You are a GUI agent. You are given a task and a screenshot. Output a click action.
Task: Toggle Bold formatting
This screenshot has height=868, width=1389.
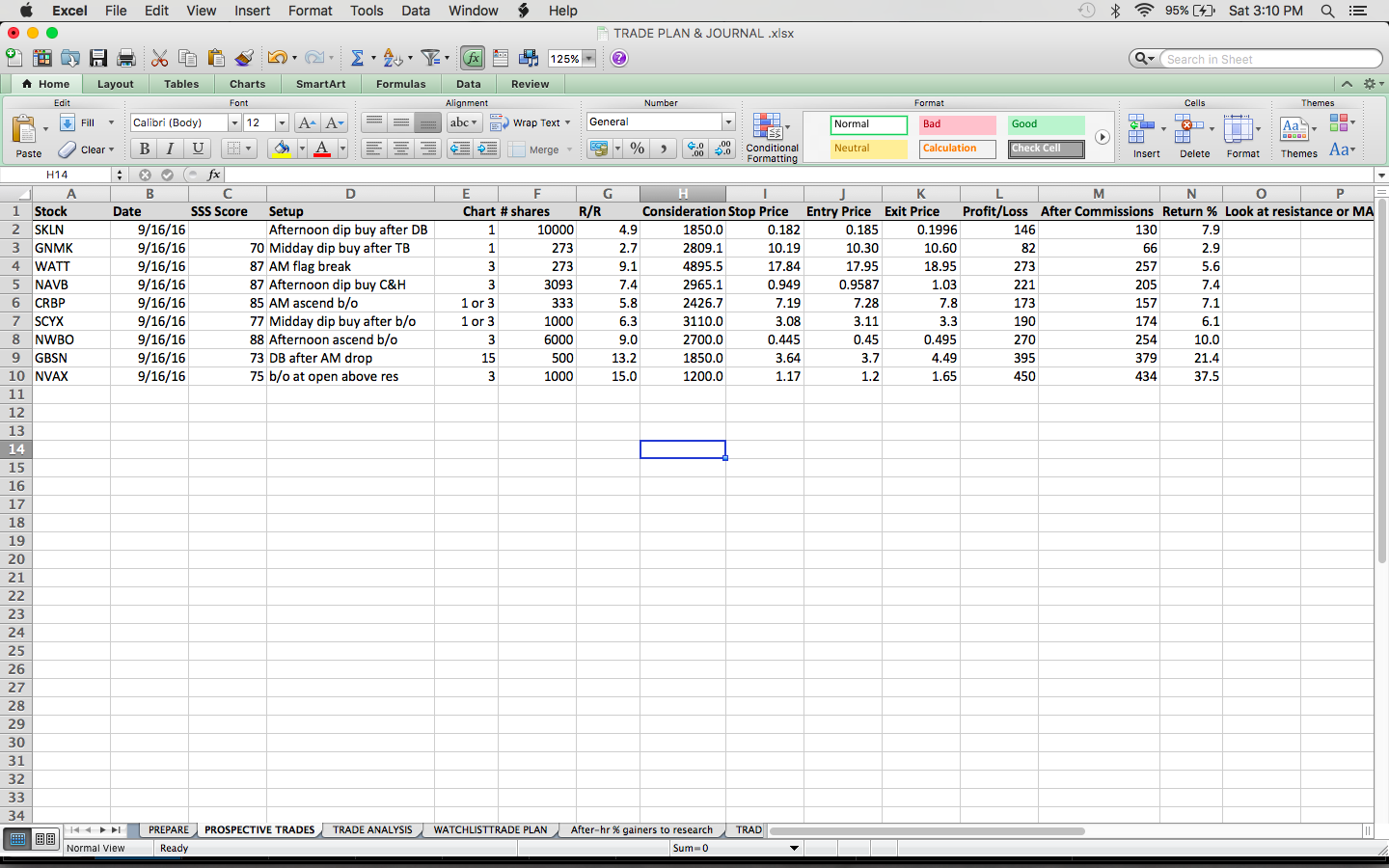click(x=145, y=149)
